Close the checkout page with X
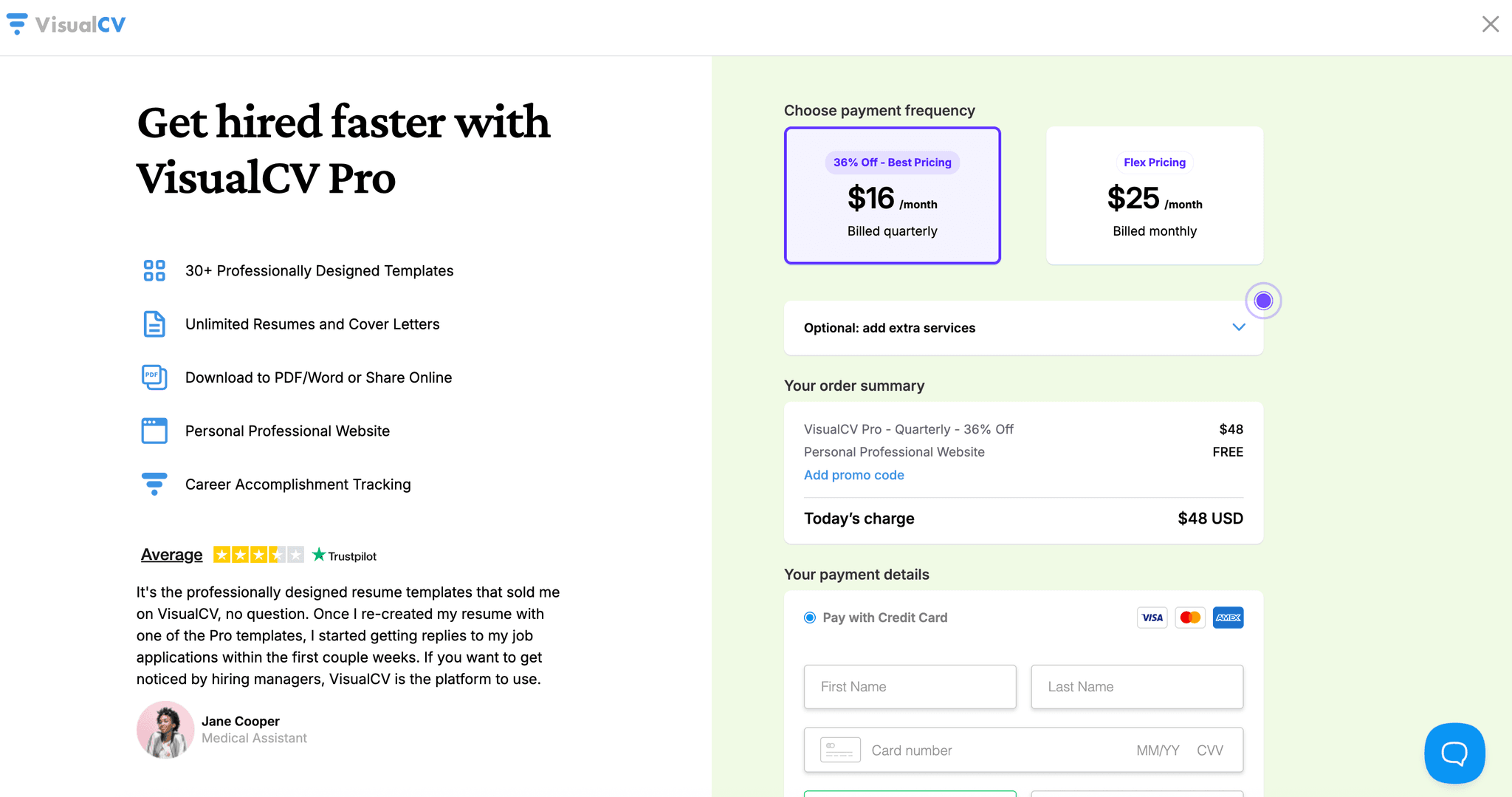The width and height of the screenshot is (1512, 797). 1490,24
